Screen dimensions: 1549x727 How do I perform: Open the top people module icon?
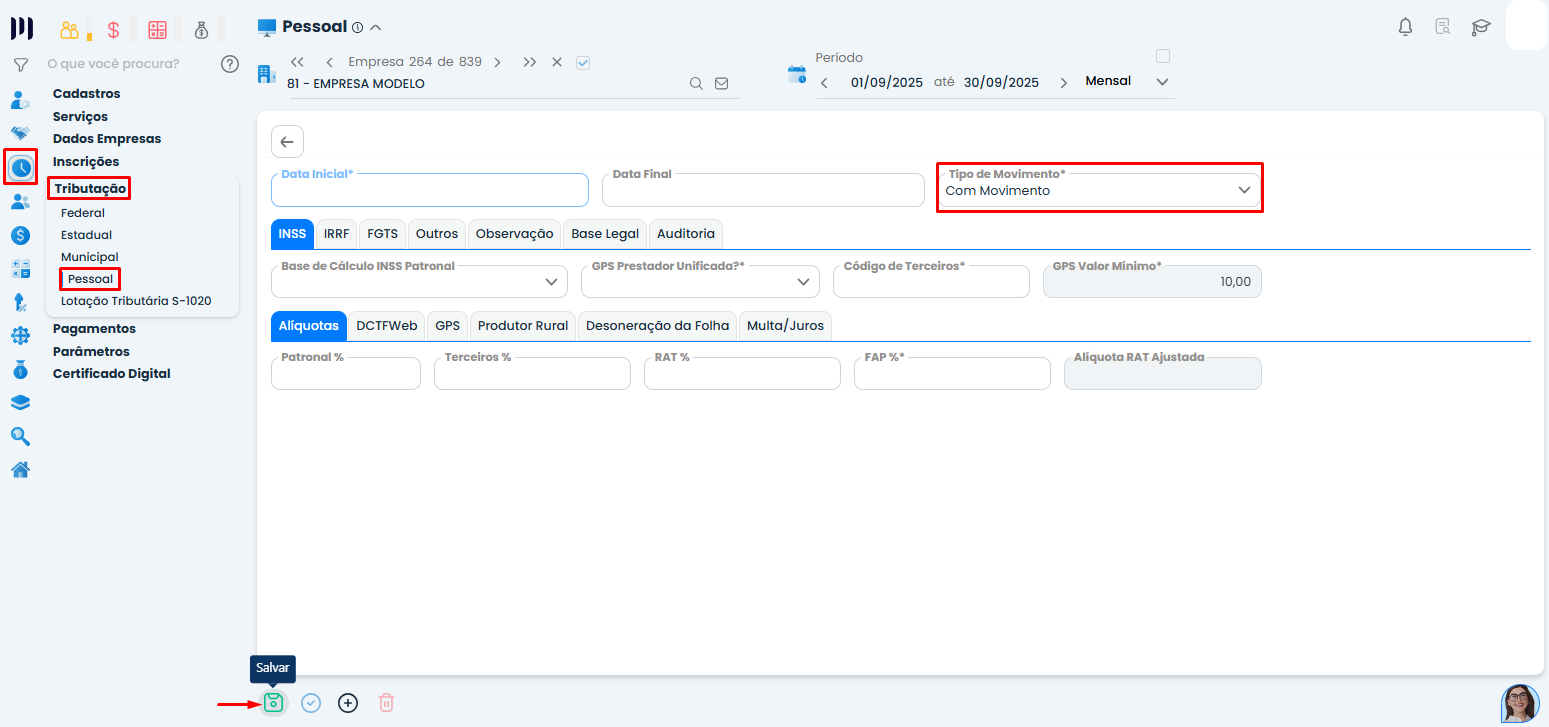pos(69,30)
